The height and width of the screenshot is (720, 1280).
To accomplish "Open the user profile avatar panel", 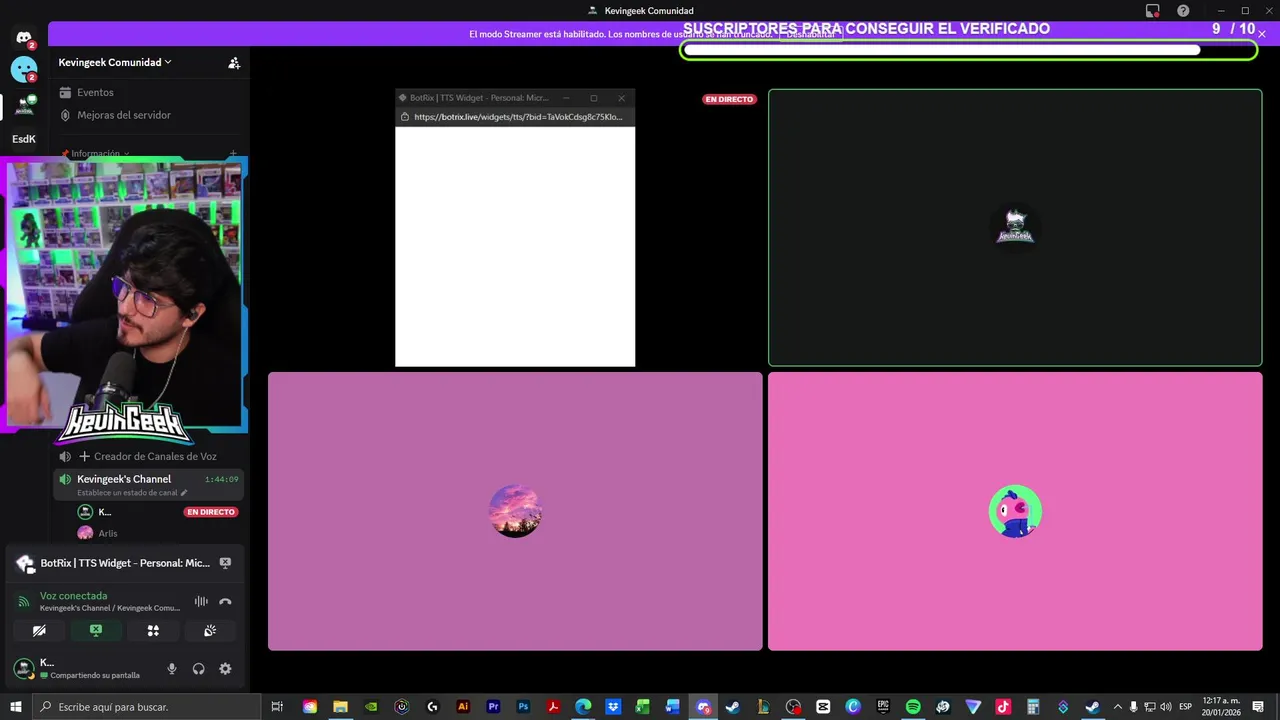I will (24, 669).
